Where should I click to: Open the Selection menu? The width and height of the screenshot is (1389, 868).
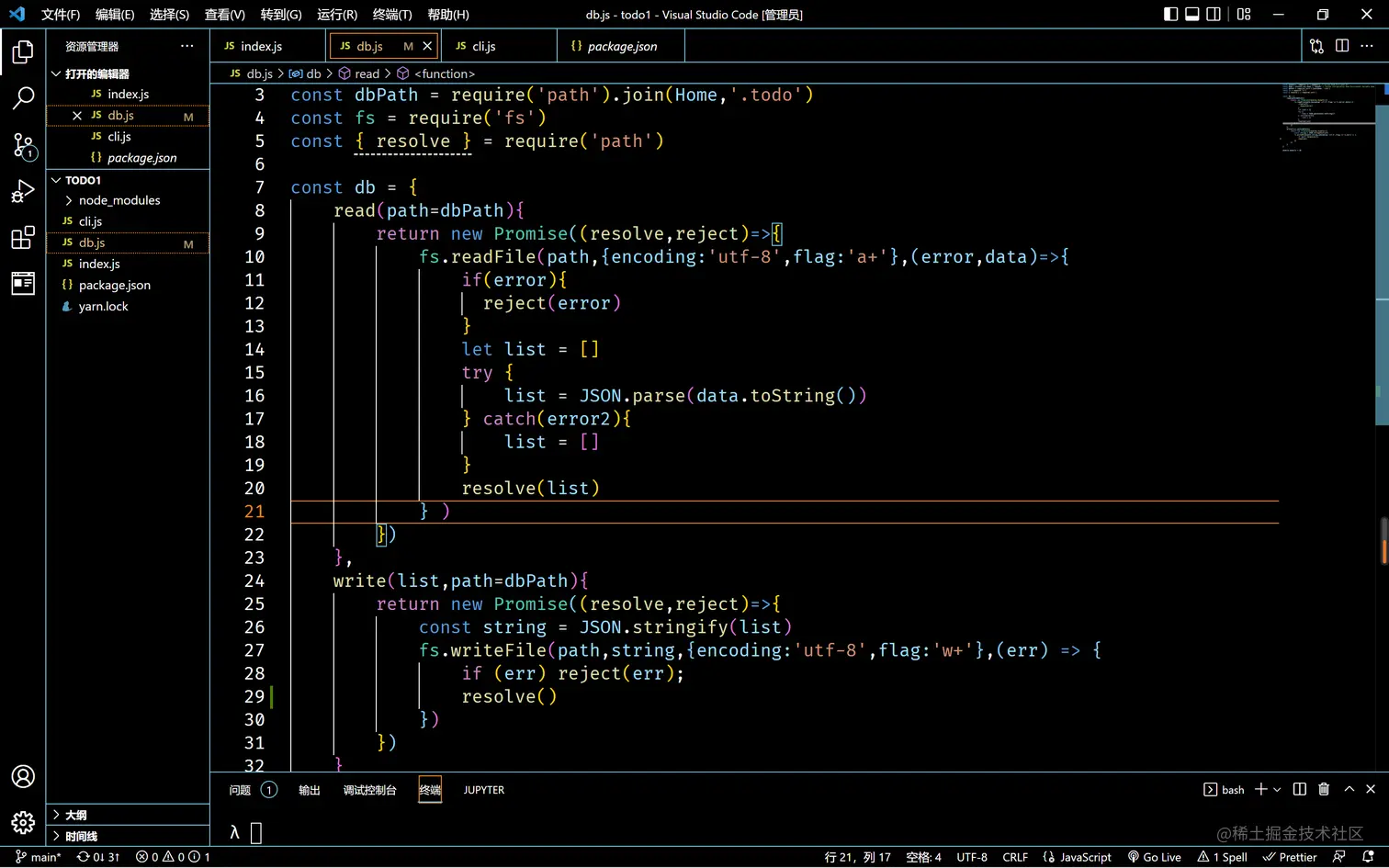click(x=169, y=14)
